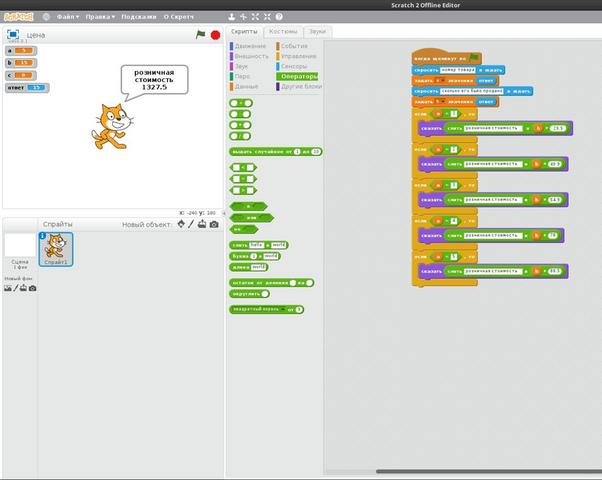Image resolution: width=602 pixels, height=480 pixels.
Task: Select the Delete scissors tool
Action: click(x=243, y=17)
